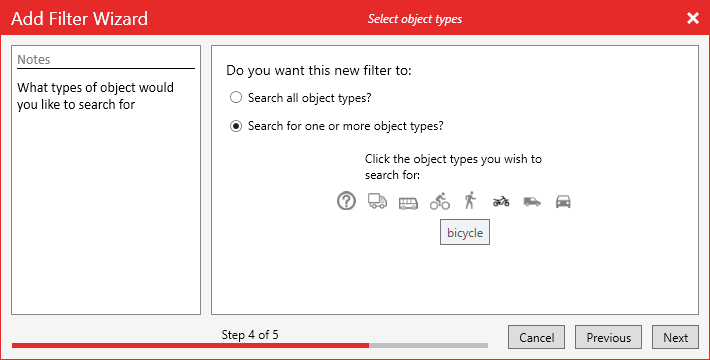This screenshot has width=710, height=360.
Task: Click the 'Step 4 of 5' label
Action: pyautogui.click(x=250, y=335)
